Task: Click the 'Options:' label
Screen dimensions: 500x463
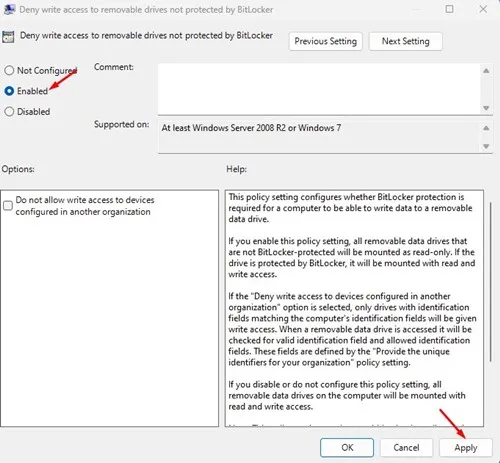Action: click(x=18, y=169)
